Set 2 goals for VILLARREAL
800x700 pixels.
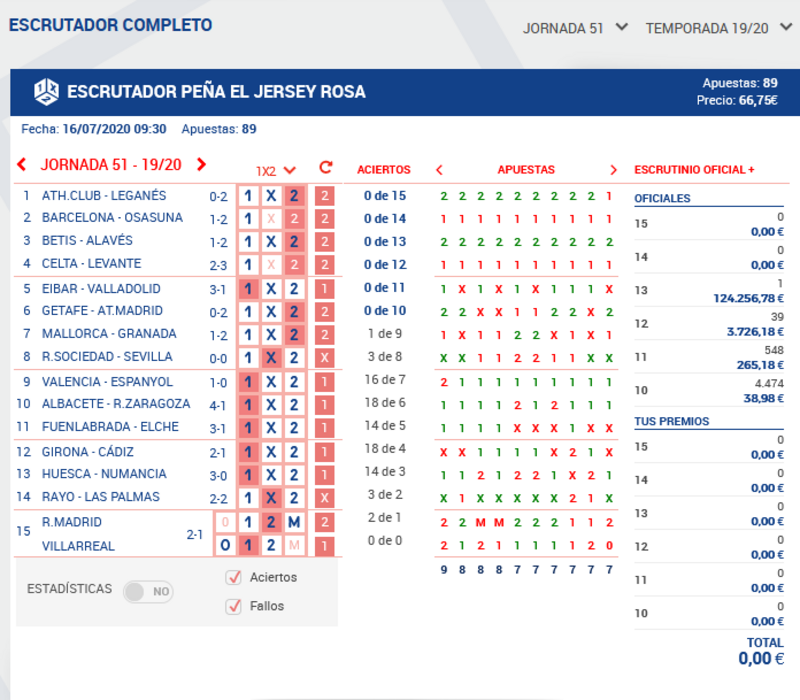pos(271,545)
